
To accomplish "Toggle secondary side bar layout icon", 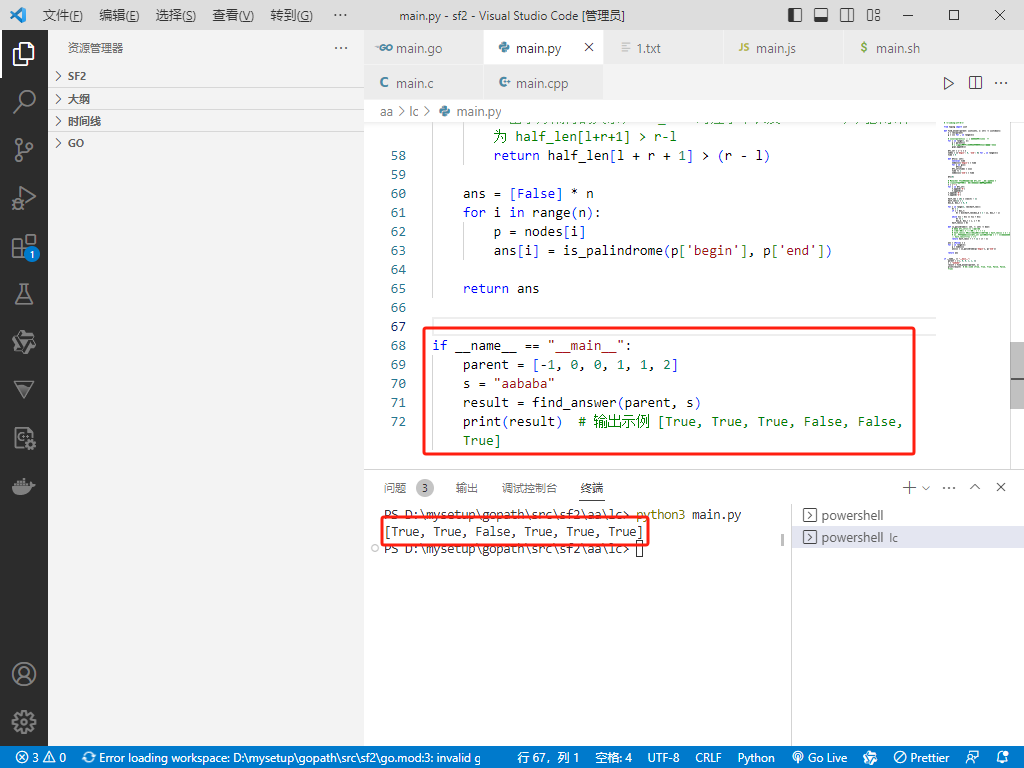I will [x=847, y=15].
